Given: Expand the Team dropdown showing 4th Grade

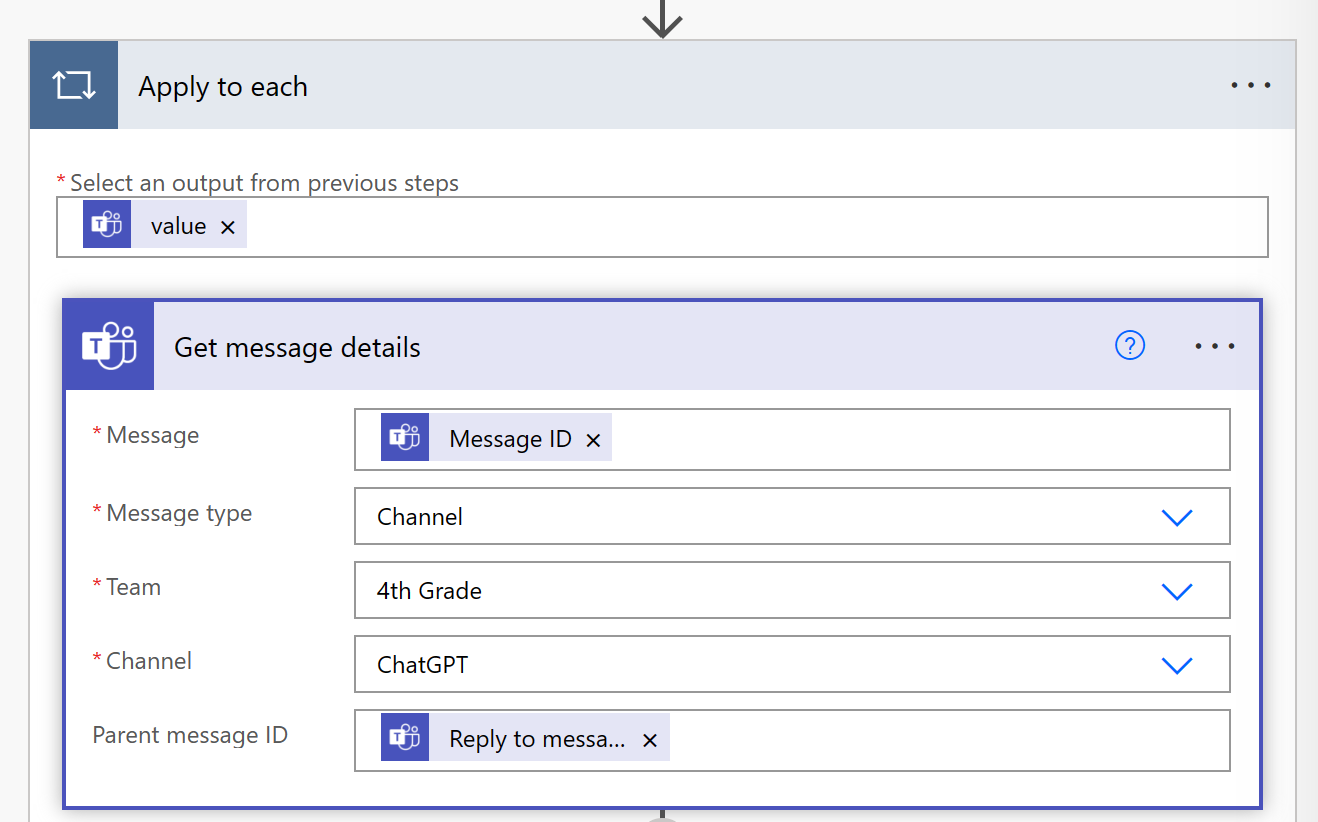Looking at the screenshot, I should click(x=1177, y=591).
